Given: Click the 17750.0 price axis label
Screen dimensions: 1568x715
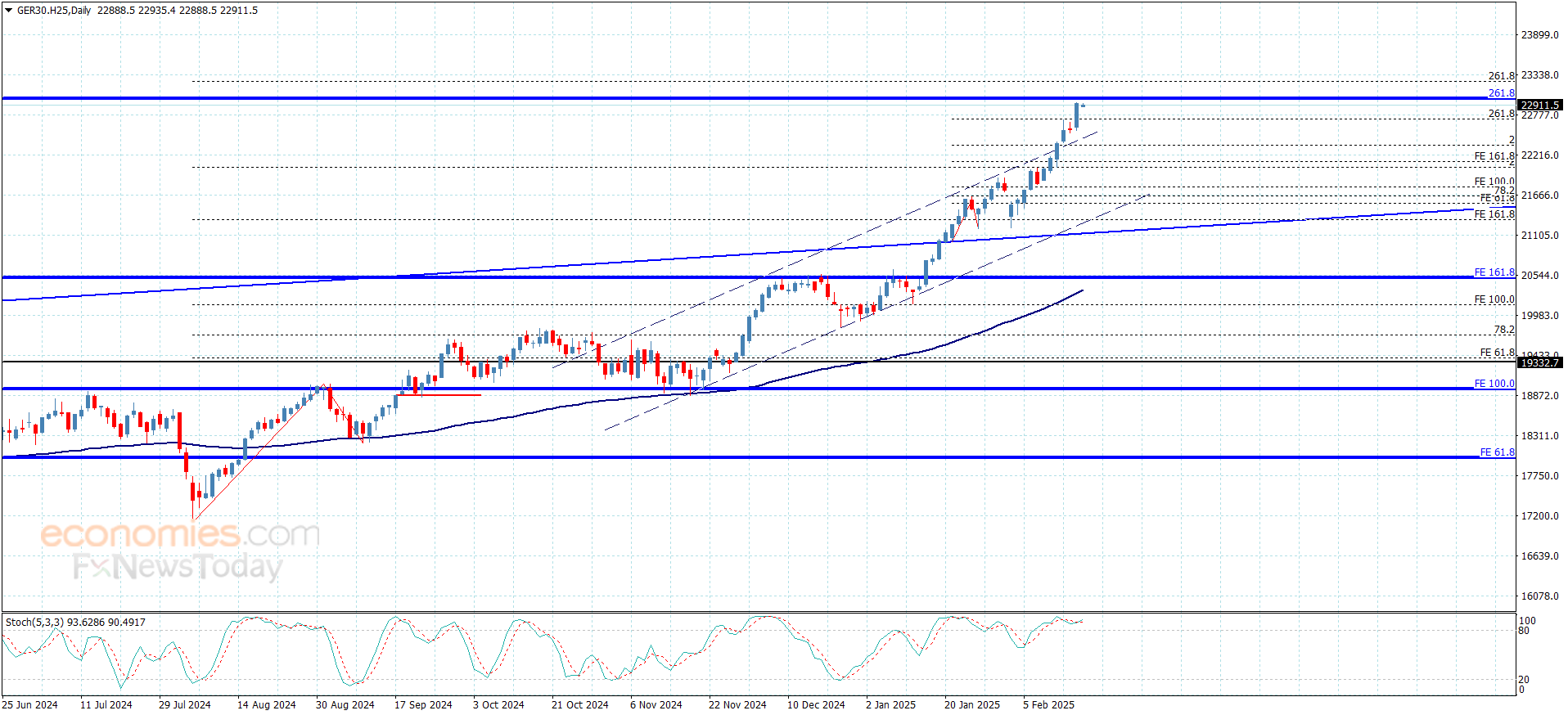Looking at the screenshot, I should click(x=1539, y=476).
